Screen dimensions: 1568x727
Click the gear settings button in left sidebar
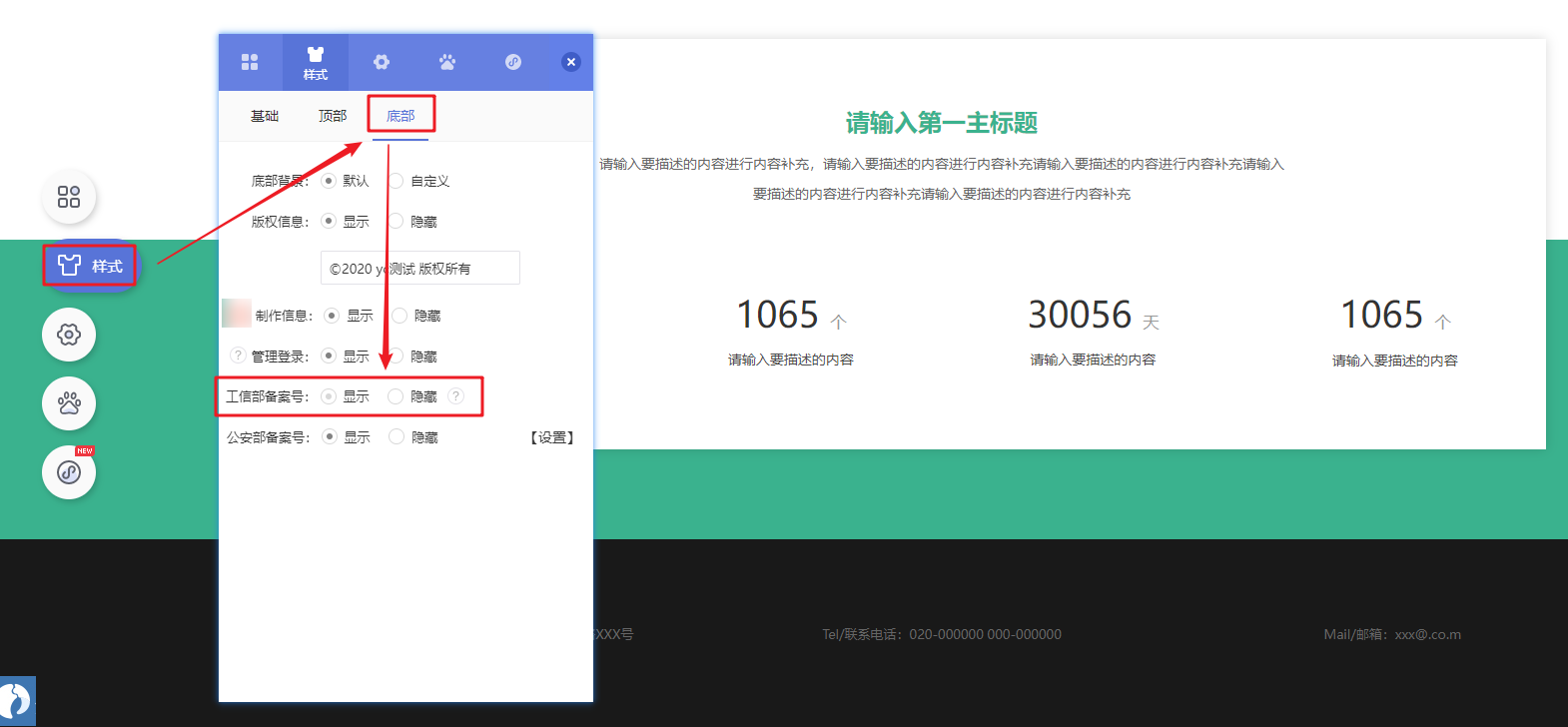pos(69,335)
